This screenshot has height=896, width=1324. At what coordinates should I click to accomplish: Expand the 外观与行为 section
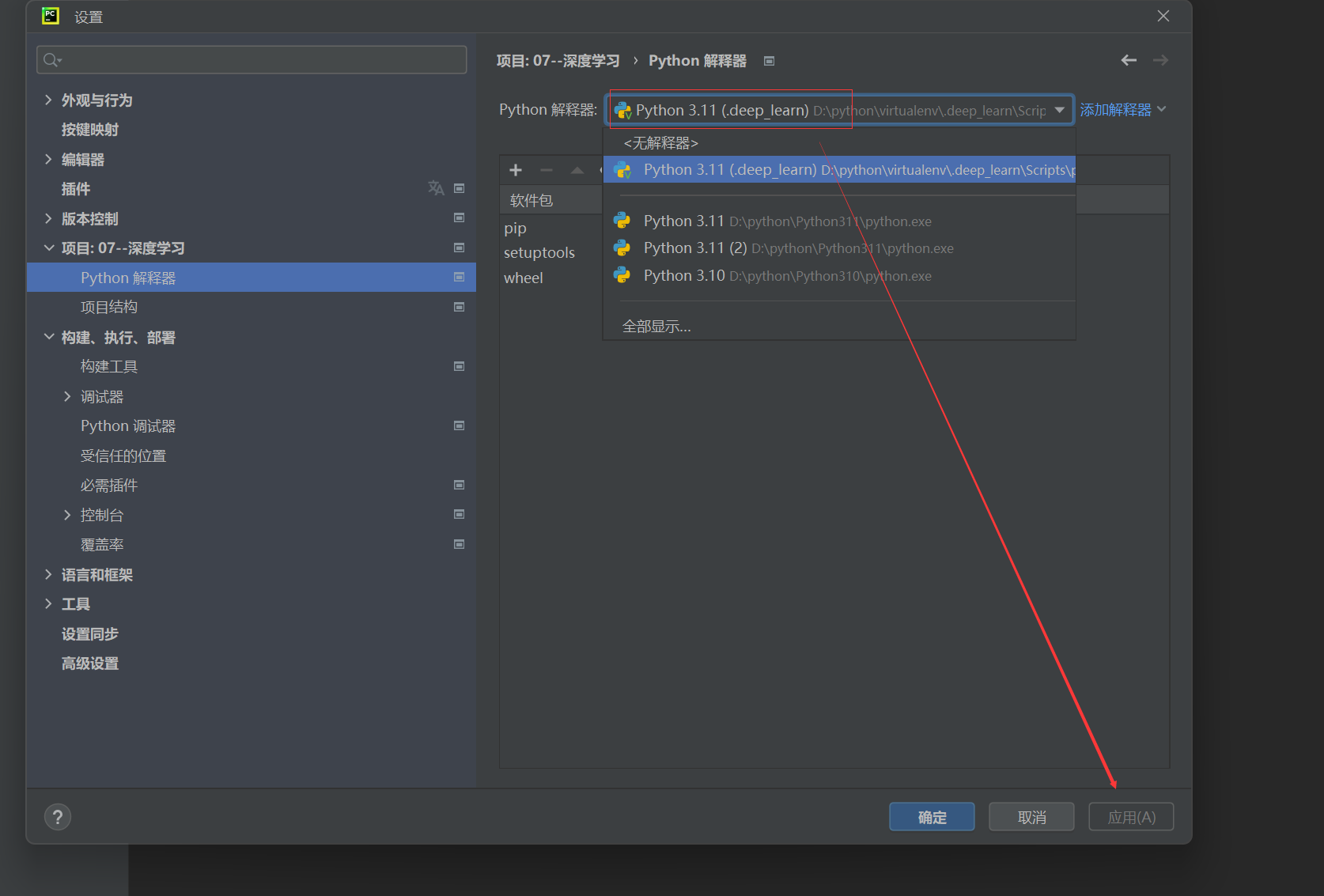48,100
